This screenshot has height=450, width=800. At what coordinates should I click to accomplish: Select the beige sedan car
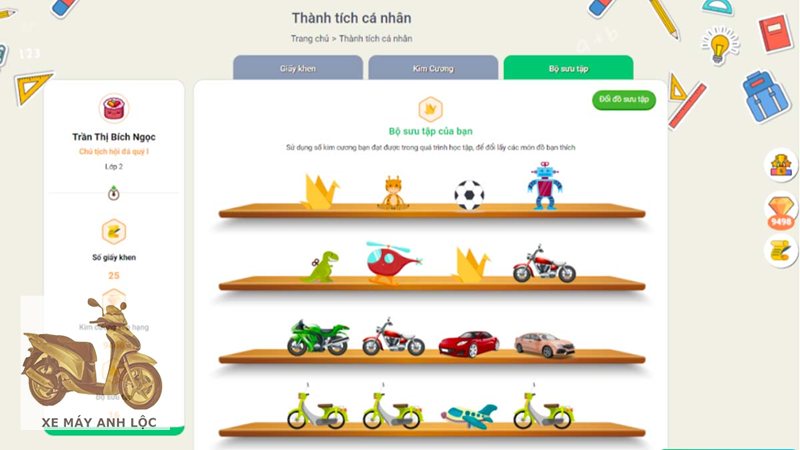pyautogui.click(x=544, y=344)
